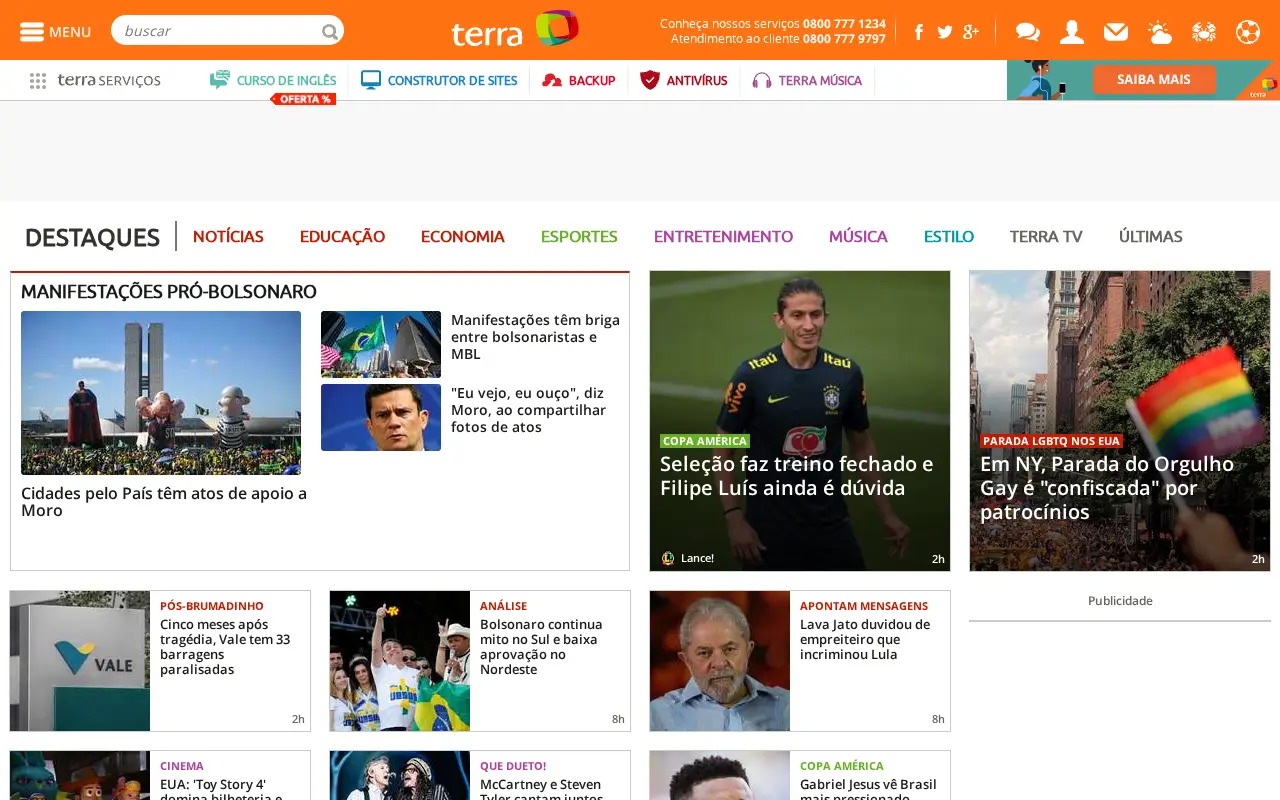This screenshot has width=1280, height=800.
Task: Open the chat bubbles icon
Action: (1028, 32)
